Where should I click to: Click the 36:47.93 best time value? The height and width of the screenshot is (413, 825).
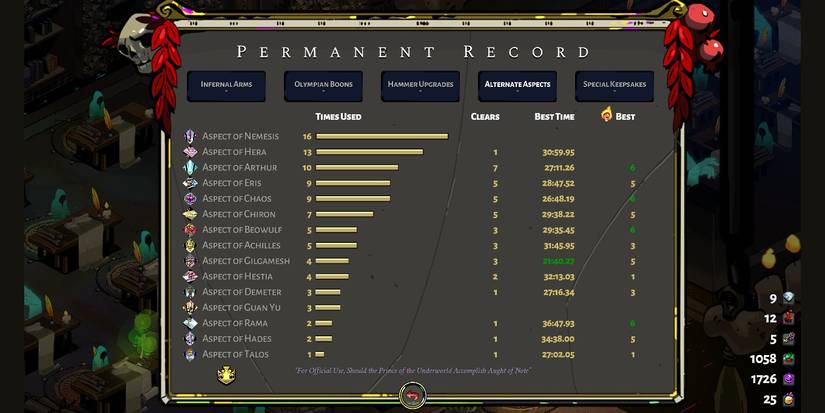(558, 324)
